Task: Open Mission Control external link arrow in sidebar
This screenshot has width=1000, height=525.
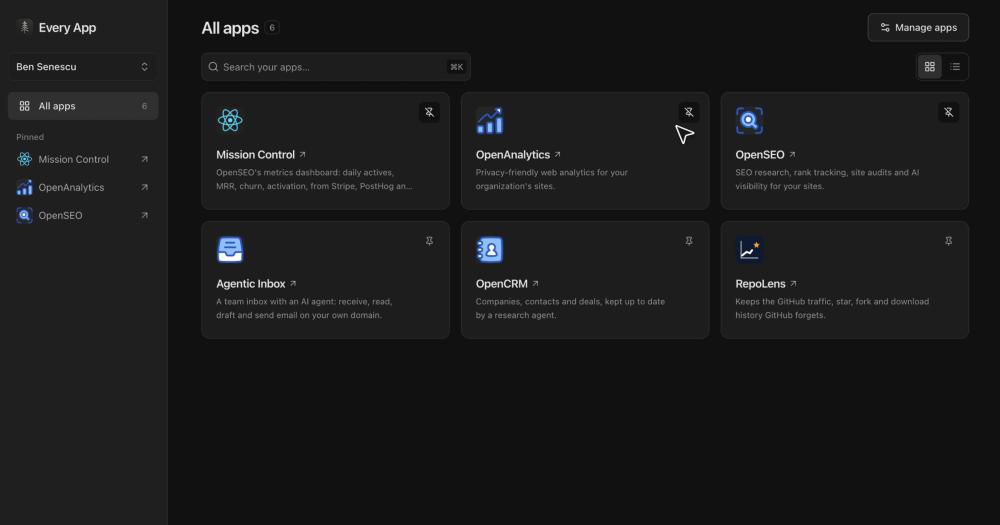Action: (145, 159)
